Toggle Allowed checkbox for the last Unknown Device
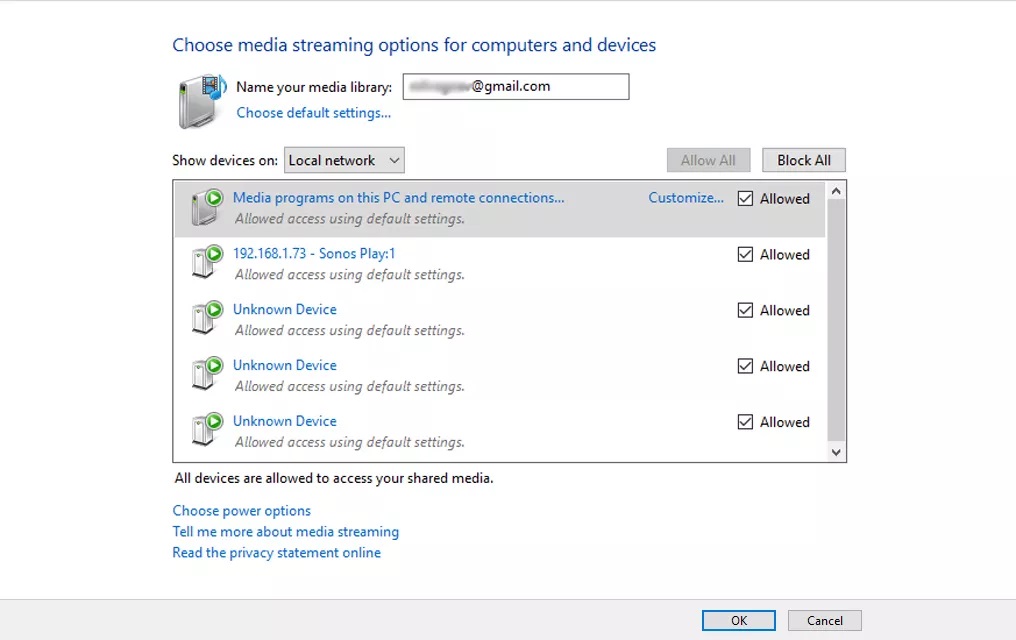This screenshot has height=640, width=1016. [745, 423]
